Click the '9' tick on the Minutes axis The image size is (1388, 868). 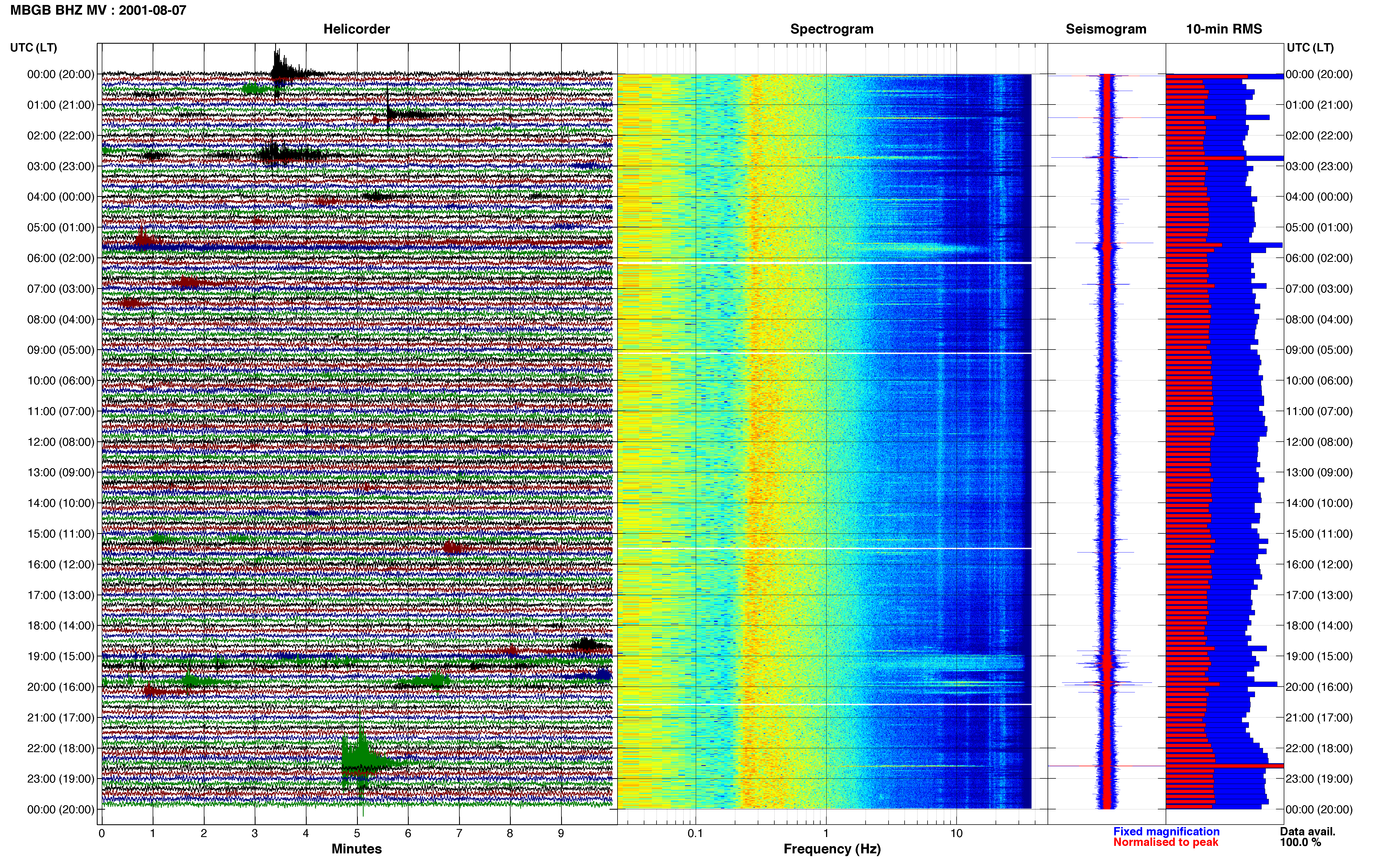[x=561, y=833]
